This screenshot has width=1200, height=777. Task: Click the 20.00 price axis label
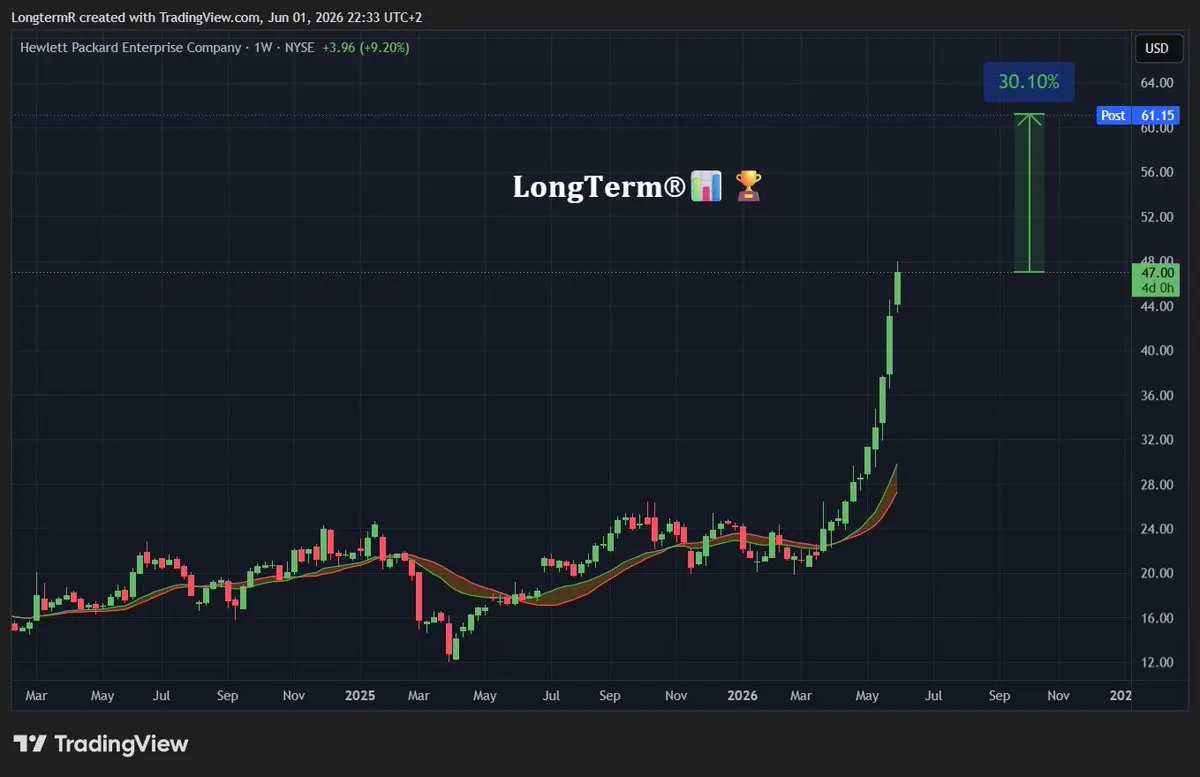[x=1156, y=573]
